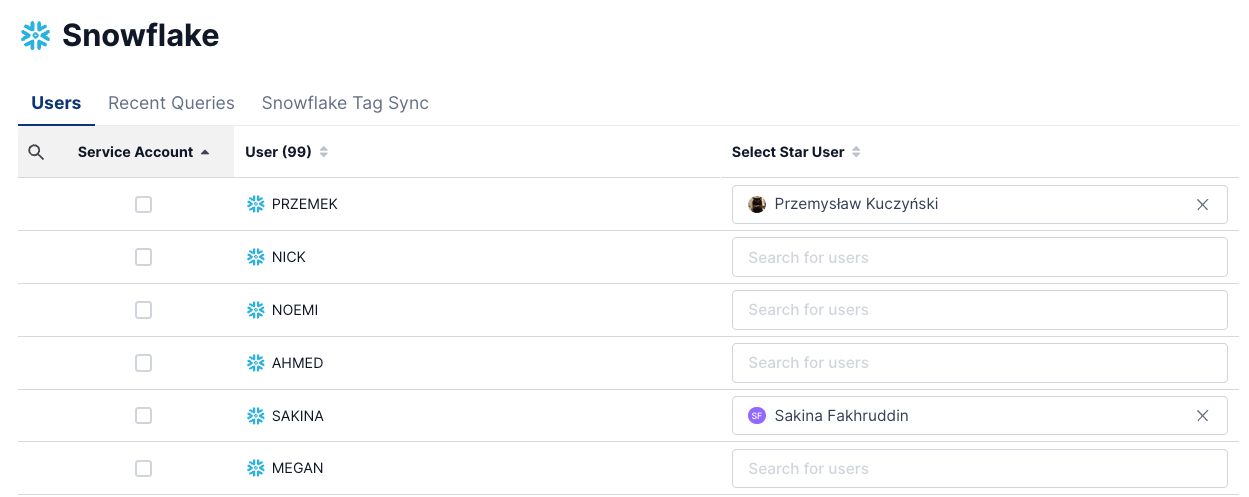The image size is (1249, 497).
Task: Click the purple SF avatar for Sakina Fakhruddin
Action: point(757,416)
